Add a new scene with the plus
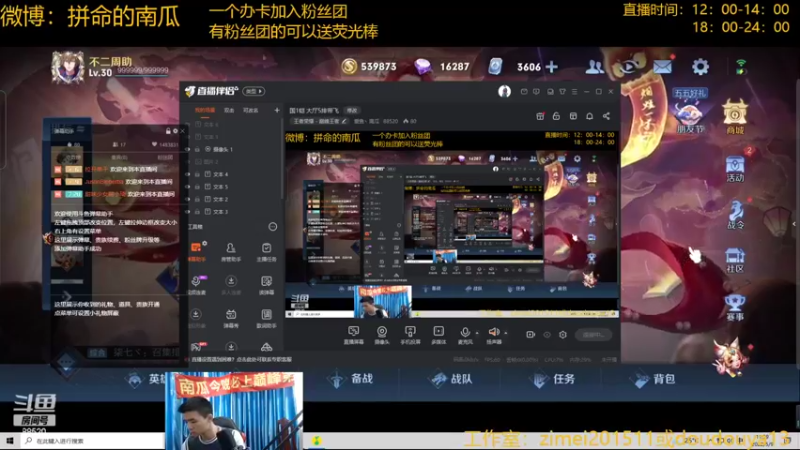 [277, 110]
